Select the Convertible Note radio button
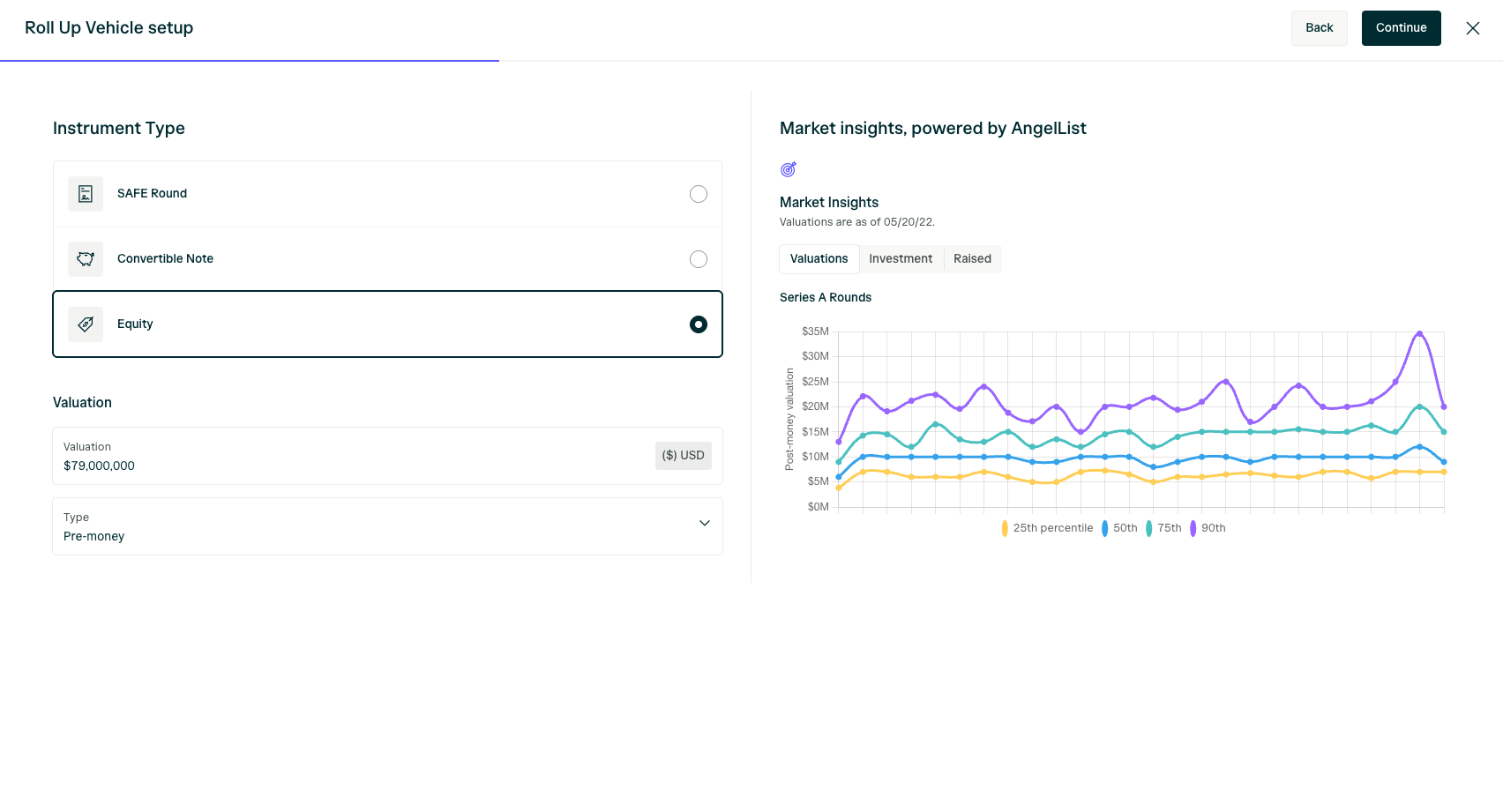Viewport: 1503px width, 812px height. point(699,259)
